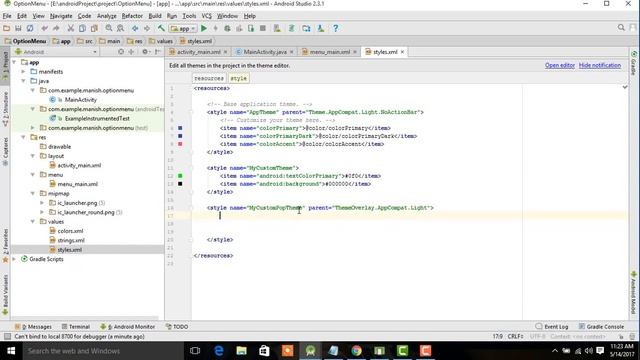
Task: Click the Find magnifier icon
Action: (x=109, y=28)
